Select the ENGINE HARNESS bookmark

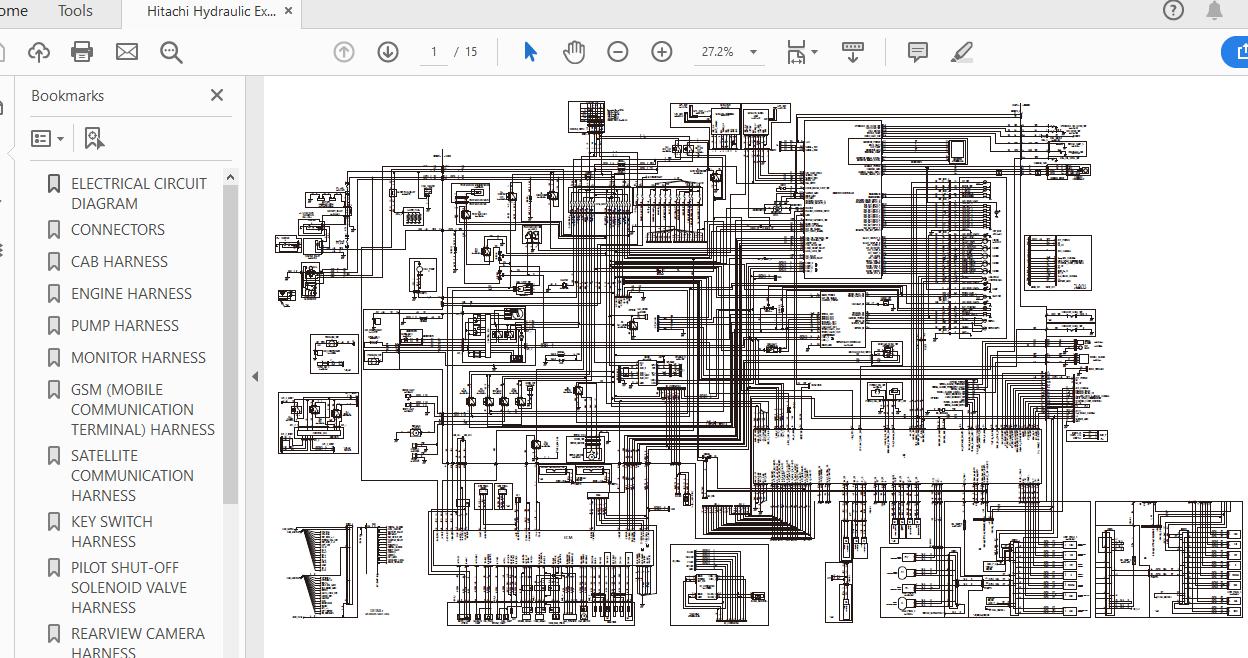pos(131,293)
